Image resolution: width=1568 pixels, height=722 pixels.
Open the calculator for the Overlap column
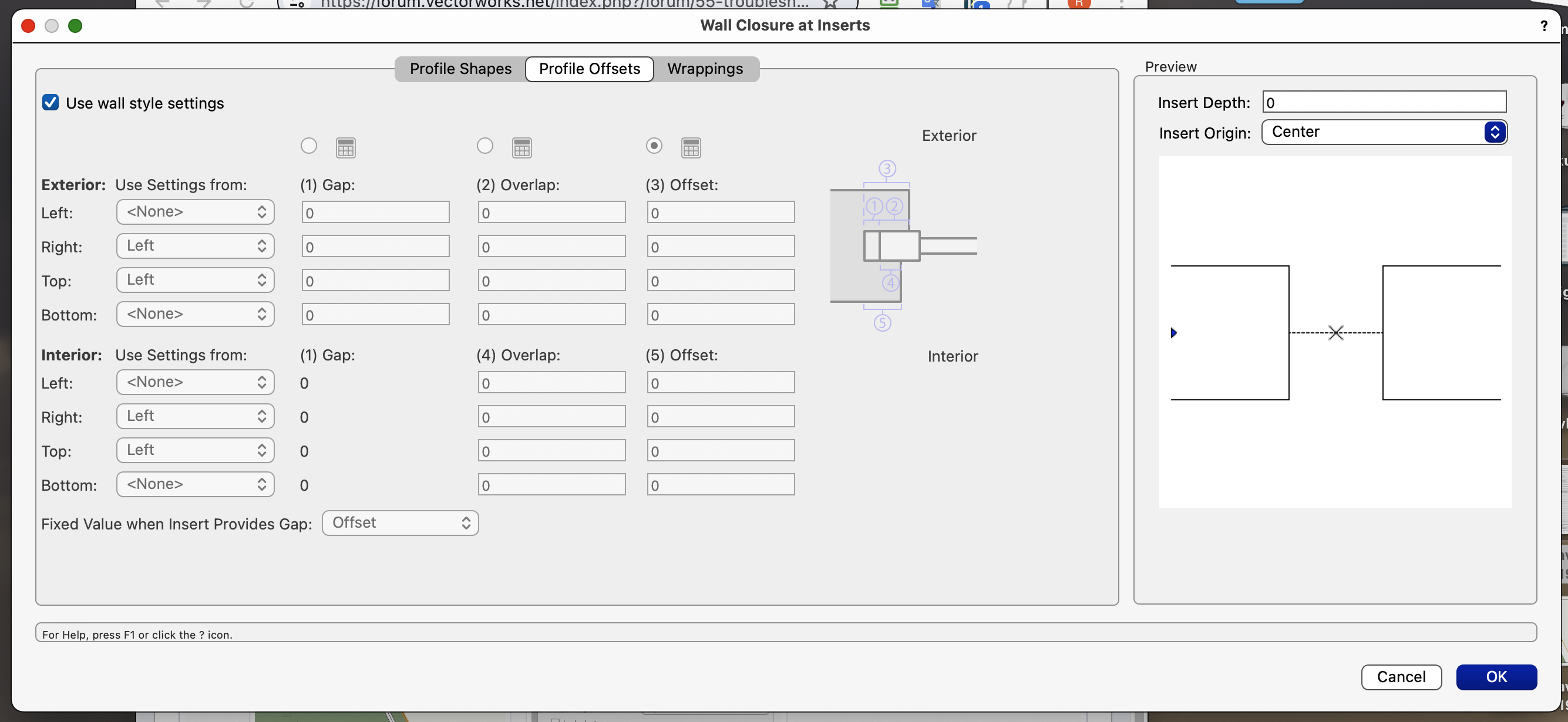click(521, 147)
